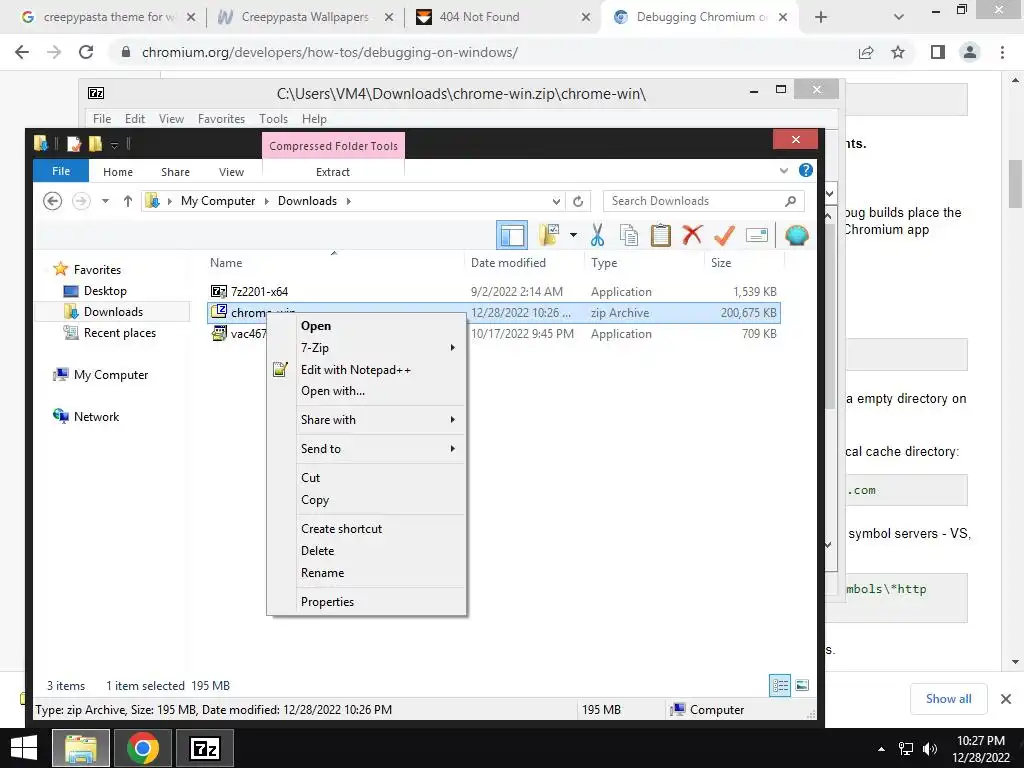Switch to the Home ribbon tab
This screenshot has height=768, width=1024.
pos(118,172)
